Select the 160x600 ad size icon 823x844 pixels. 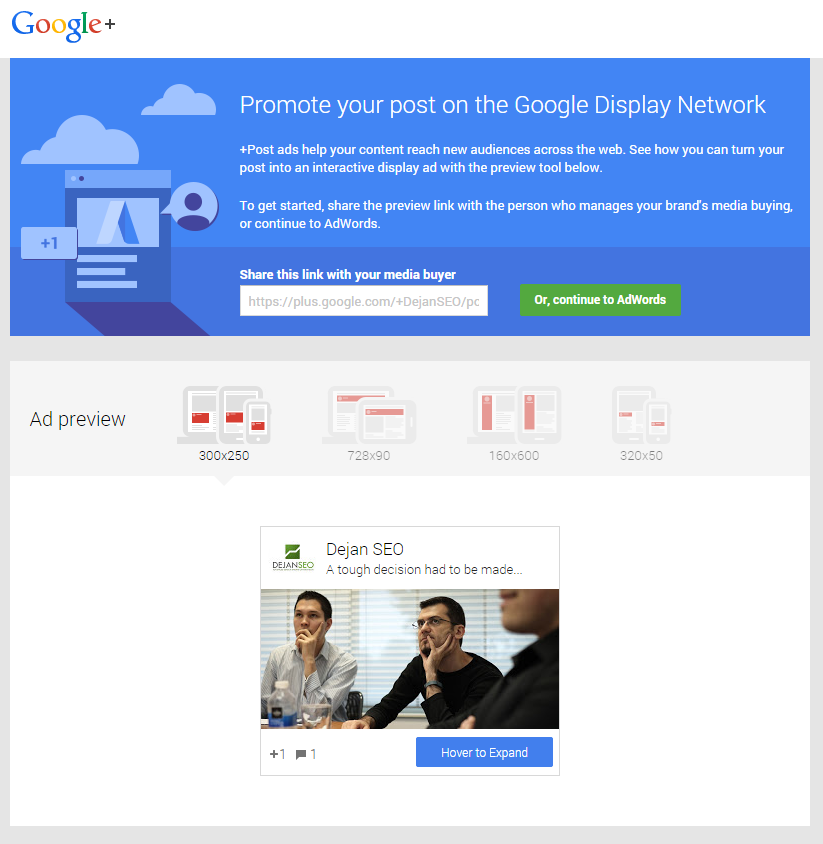click(514, 415)
